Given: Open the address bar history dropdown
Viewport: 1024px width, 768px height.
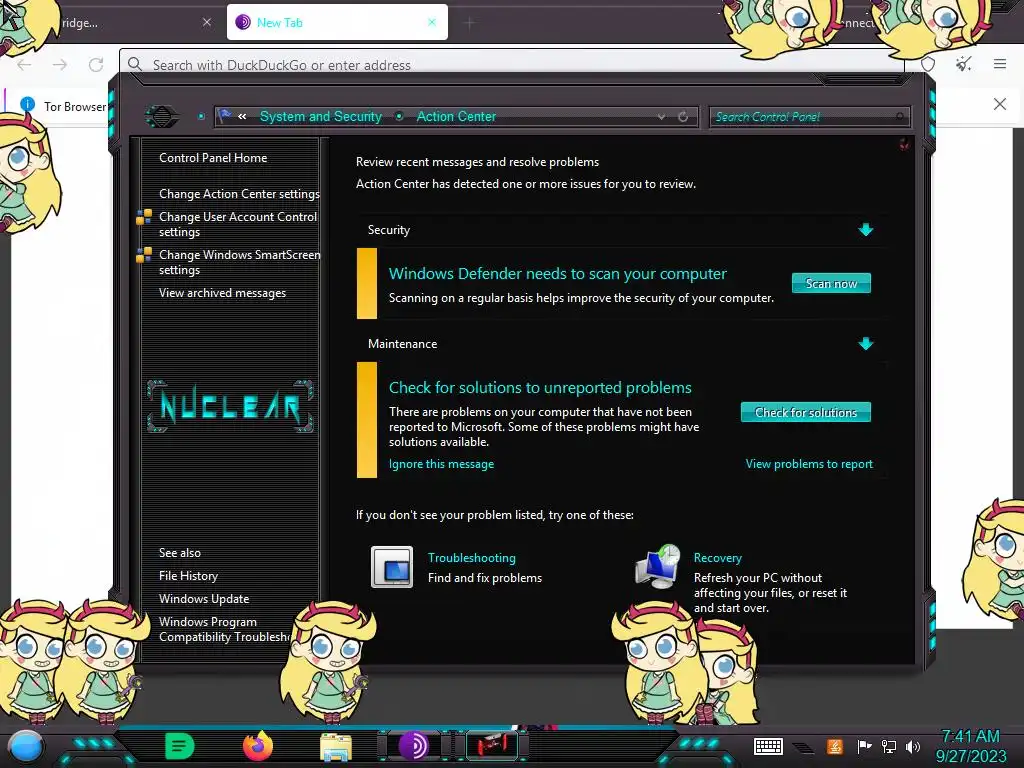Looking at the screenshot, I should pyautogui.click(x=662, y=116).
